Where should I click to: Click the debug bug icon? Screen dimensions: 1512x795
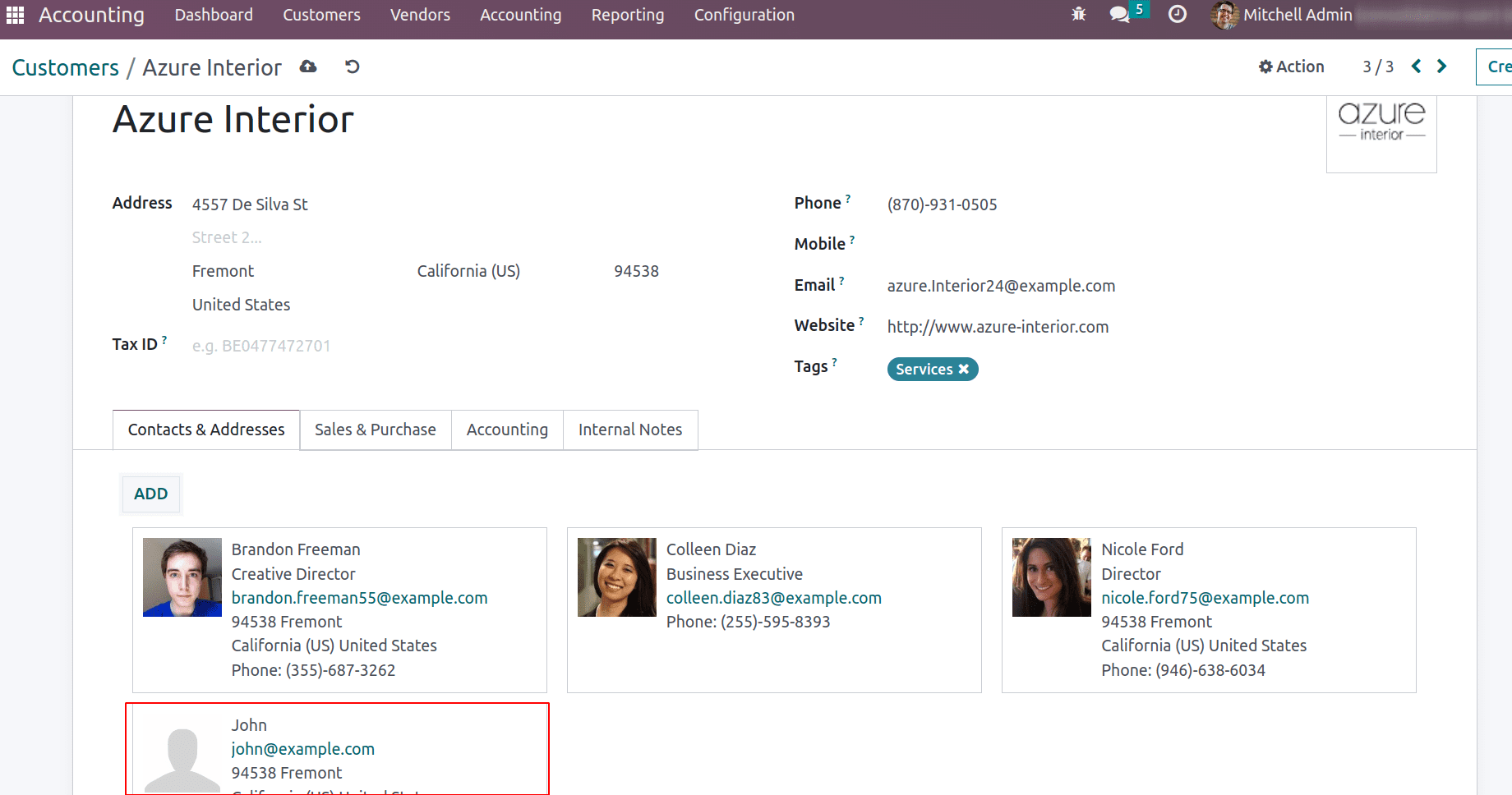click(x=1078, y=15)
